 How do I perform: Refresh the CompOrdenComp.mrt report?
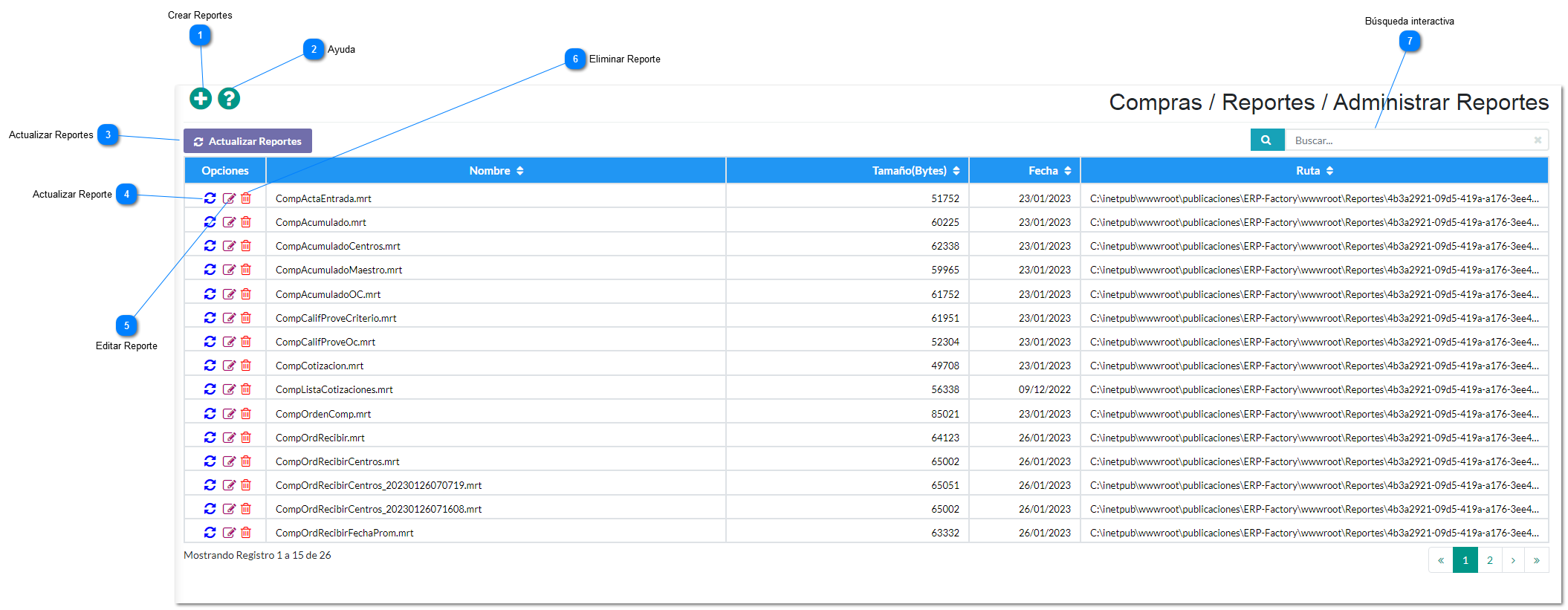tap(210, 414)
